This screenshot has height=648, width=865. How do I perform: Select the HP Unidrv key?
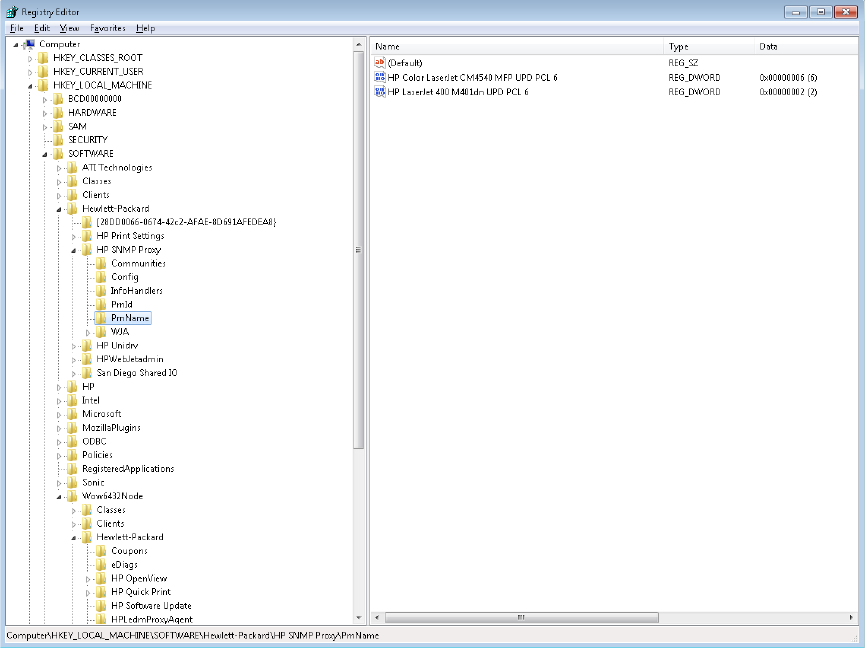click(x=117, y=346)
